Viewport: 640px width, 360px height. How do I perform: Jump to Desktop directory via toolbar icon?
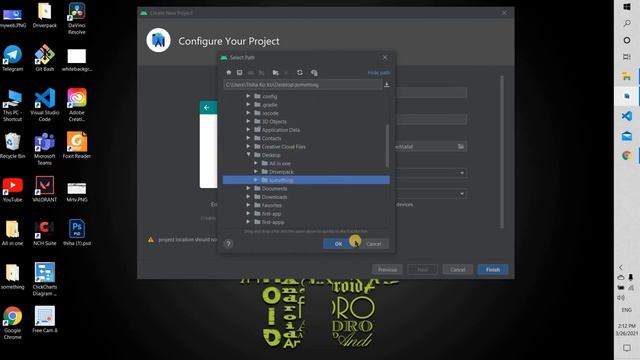[x=240, y=73]
